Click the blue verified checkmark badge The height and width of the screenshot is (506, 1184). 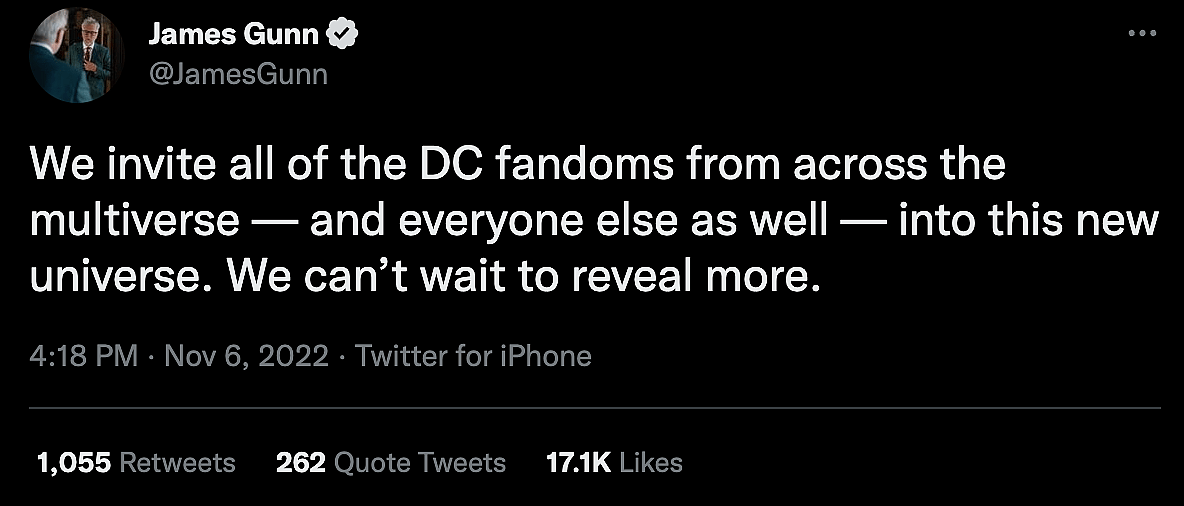point(345,35)
